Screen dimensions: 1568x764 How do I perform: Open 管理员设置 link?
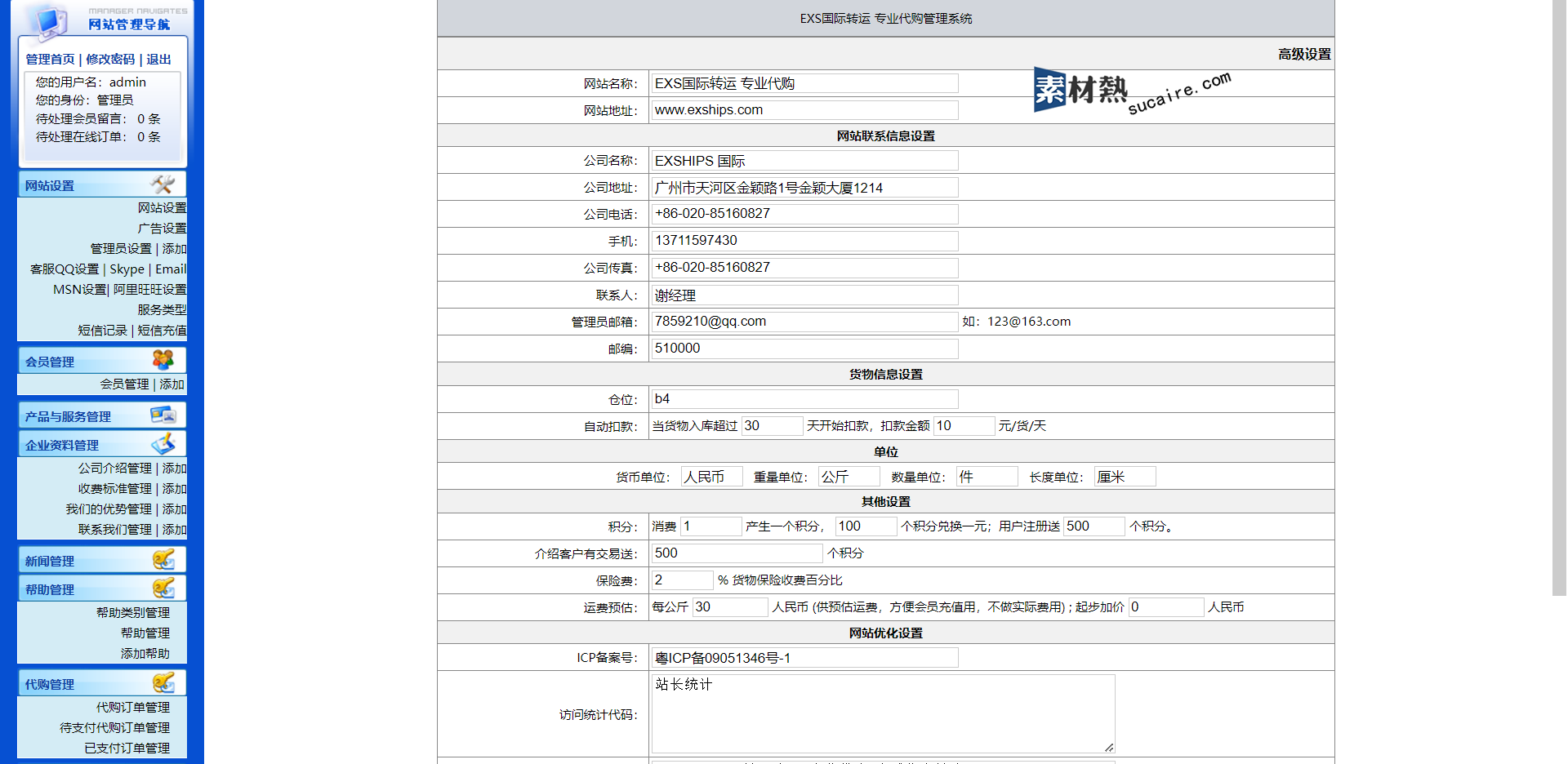pos(121,248)
